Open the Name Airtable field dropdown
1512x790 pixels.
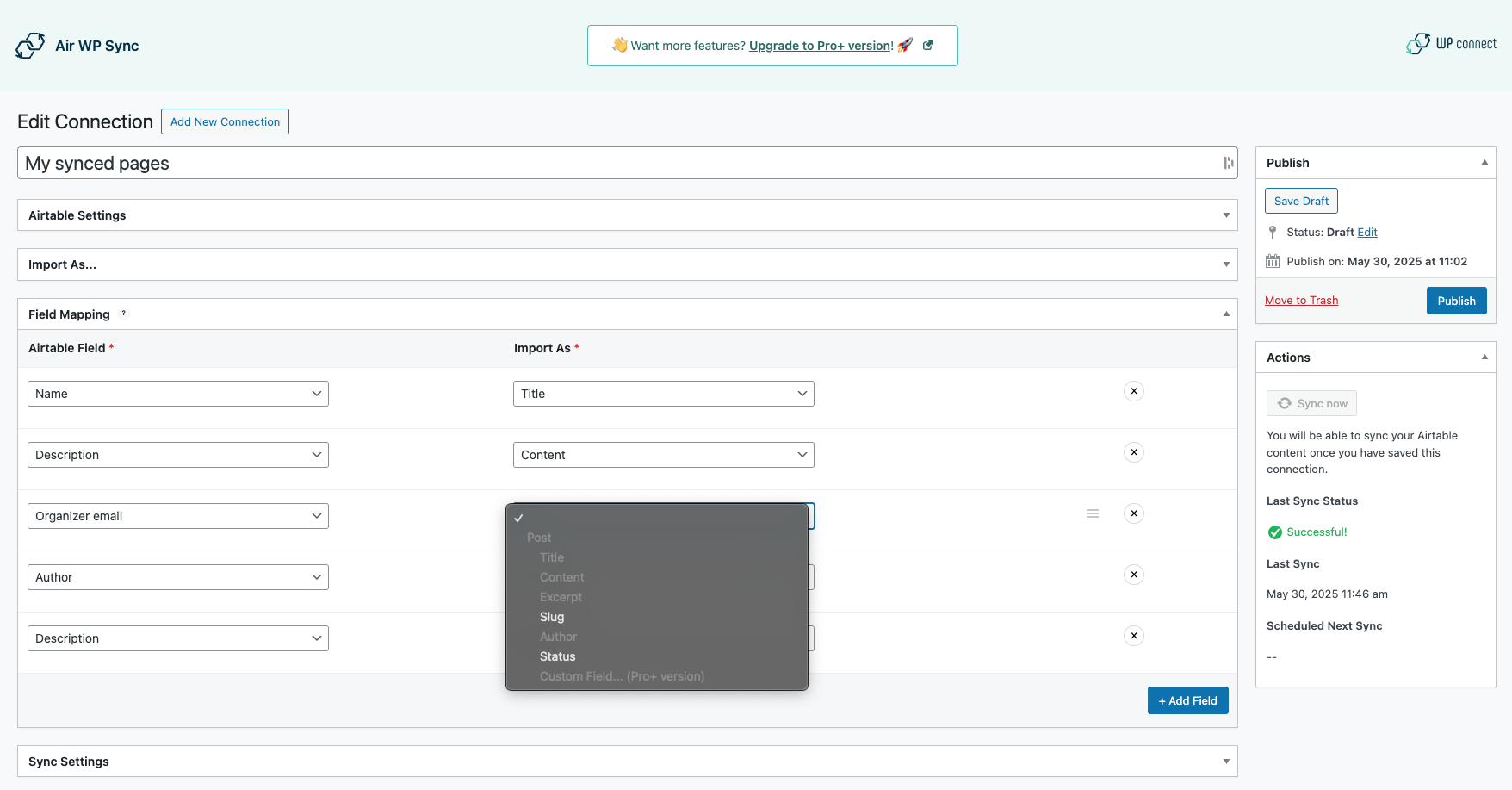(x=178, y=394)
